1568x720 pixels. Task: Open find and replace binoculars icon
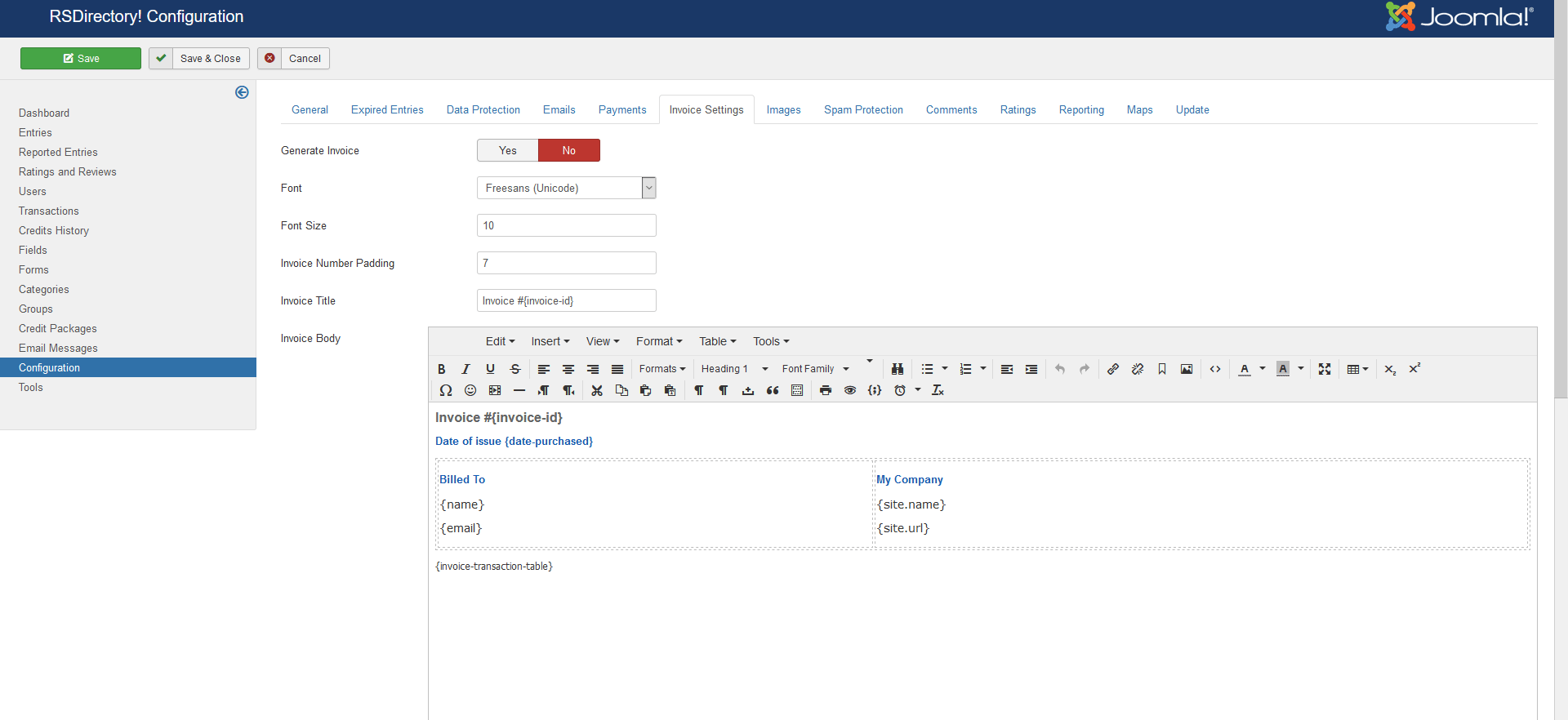click(x=898, y=369)
